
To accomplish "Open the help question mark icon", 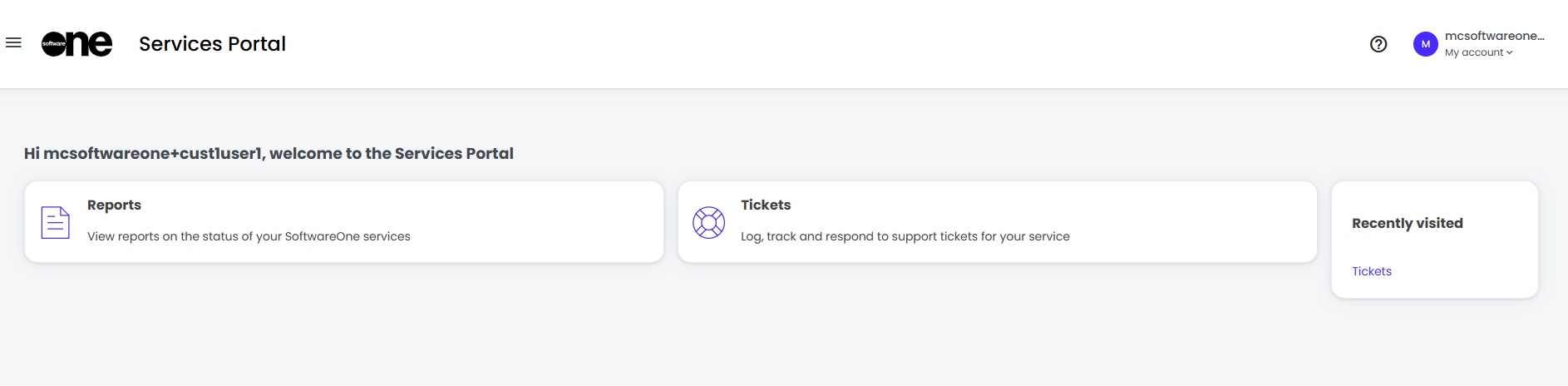I will click(x=1378, y=44).
